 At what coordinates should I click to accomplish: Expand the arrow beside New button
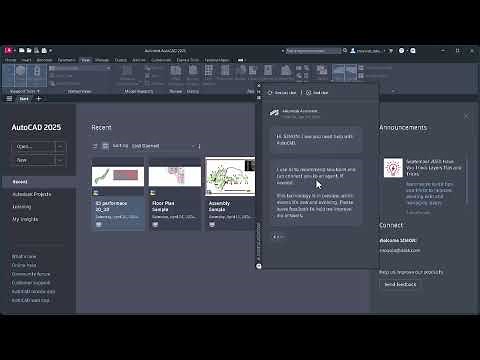pos(60,160)
